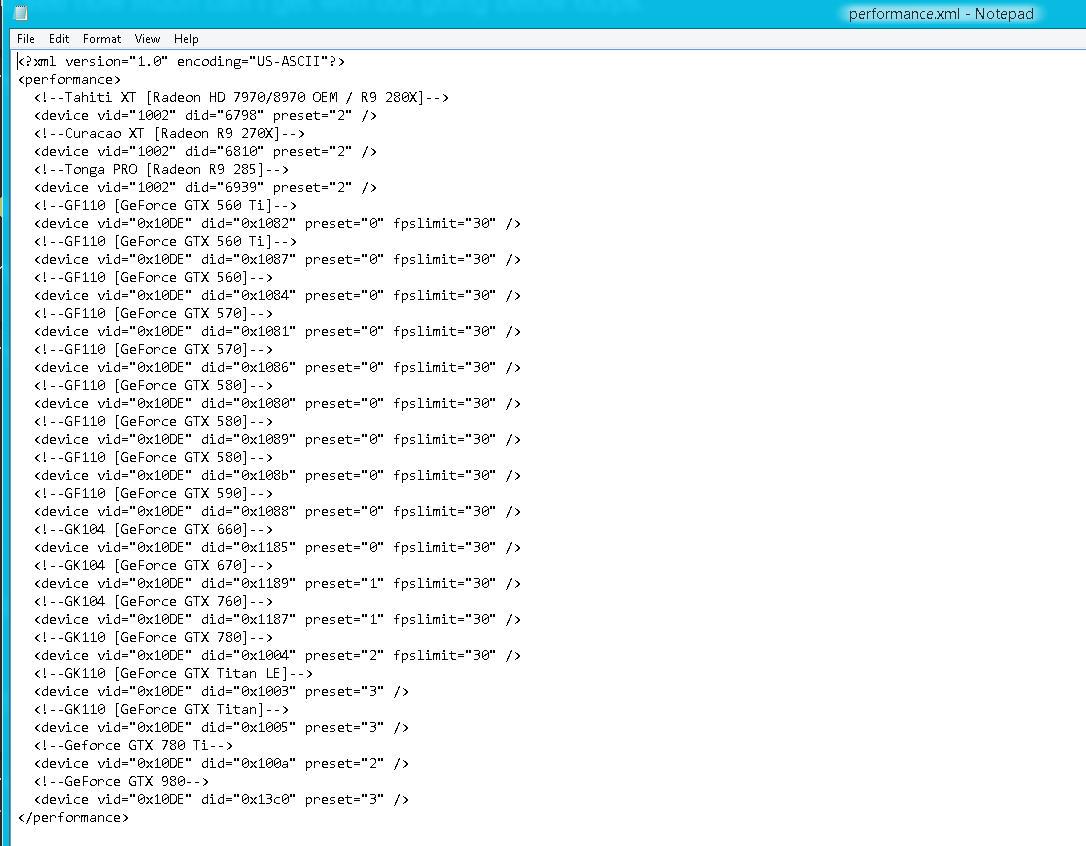Click the GK110 GeForce GTX Titan] comment
Image resolution: width=1086 pixels, height=846 pixels.
161,710
